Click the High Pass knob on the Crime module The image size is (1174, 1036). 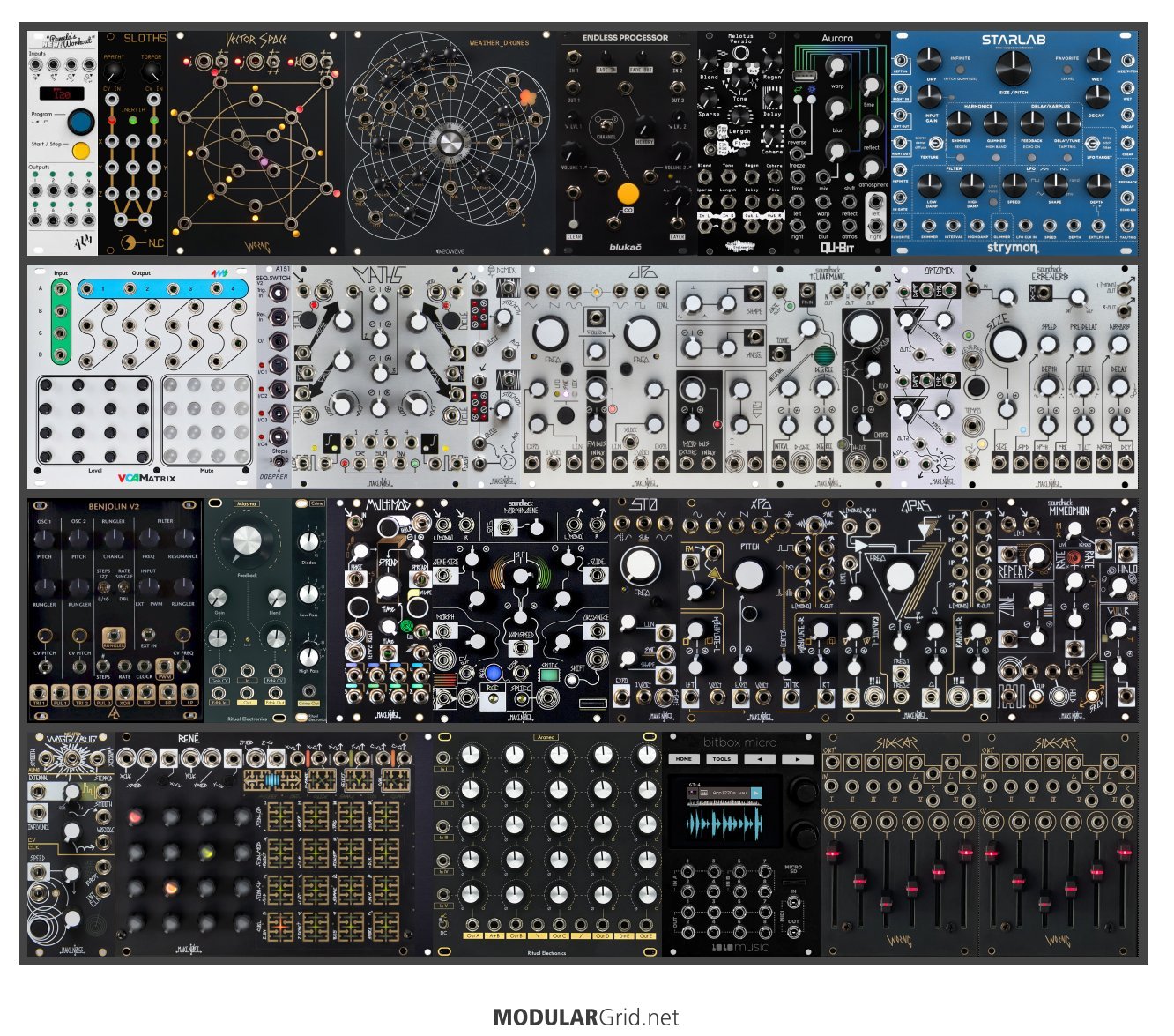click(x=308, y=656)
